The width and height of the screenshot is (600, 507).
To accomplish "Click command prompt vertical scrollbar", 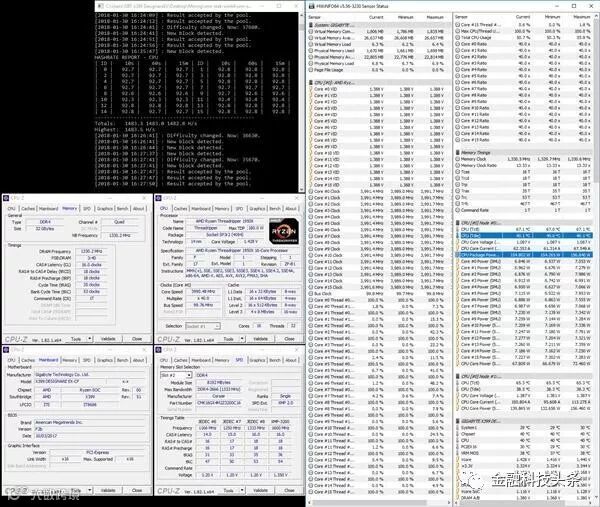I will 301,101.
